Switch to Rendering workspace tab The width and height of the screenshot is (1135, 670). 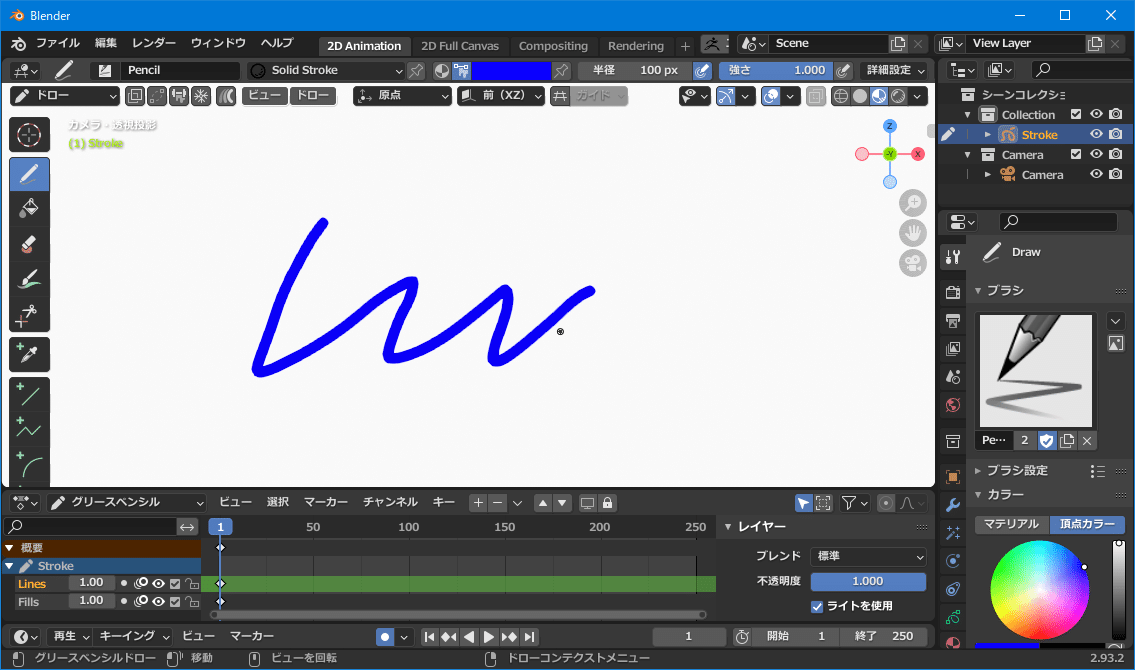point(636,46)
